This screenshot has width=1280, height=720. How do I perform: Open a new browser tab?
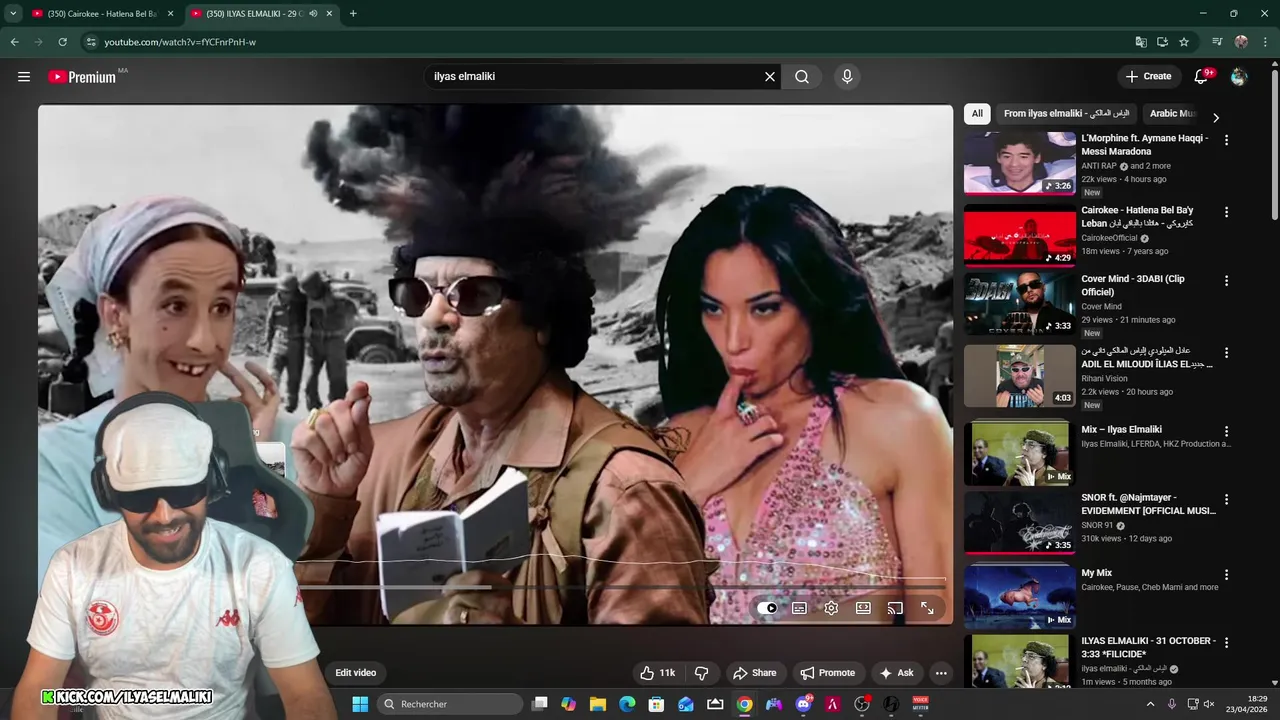(353, 14)
